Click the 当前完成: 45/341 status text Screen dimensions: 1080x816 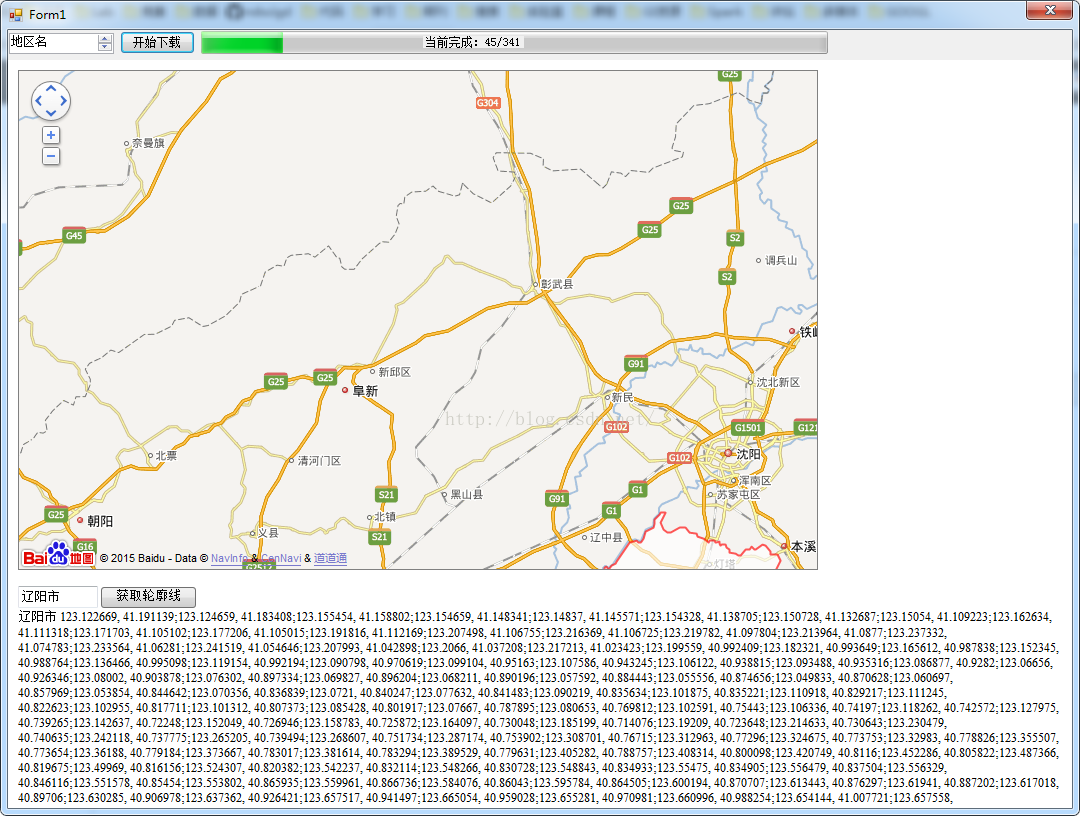pyautogui.click(x=472, y=43)
